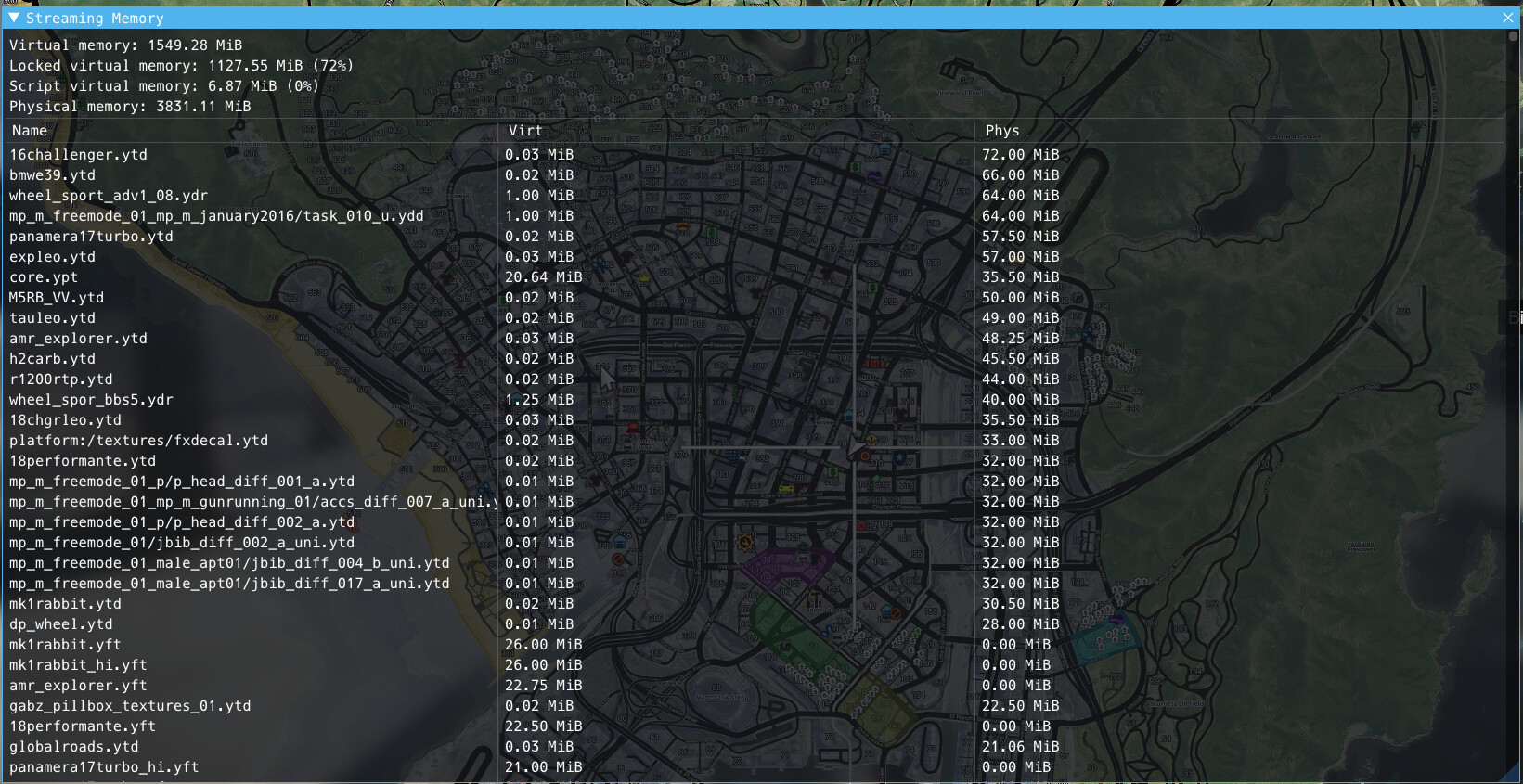
Task: Click the Virtual memory 1549.28 MiB line
Action: (126, 45)
